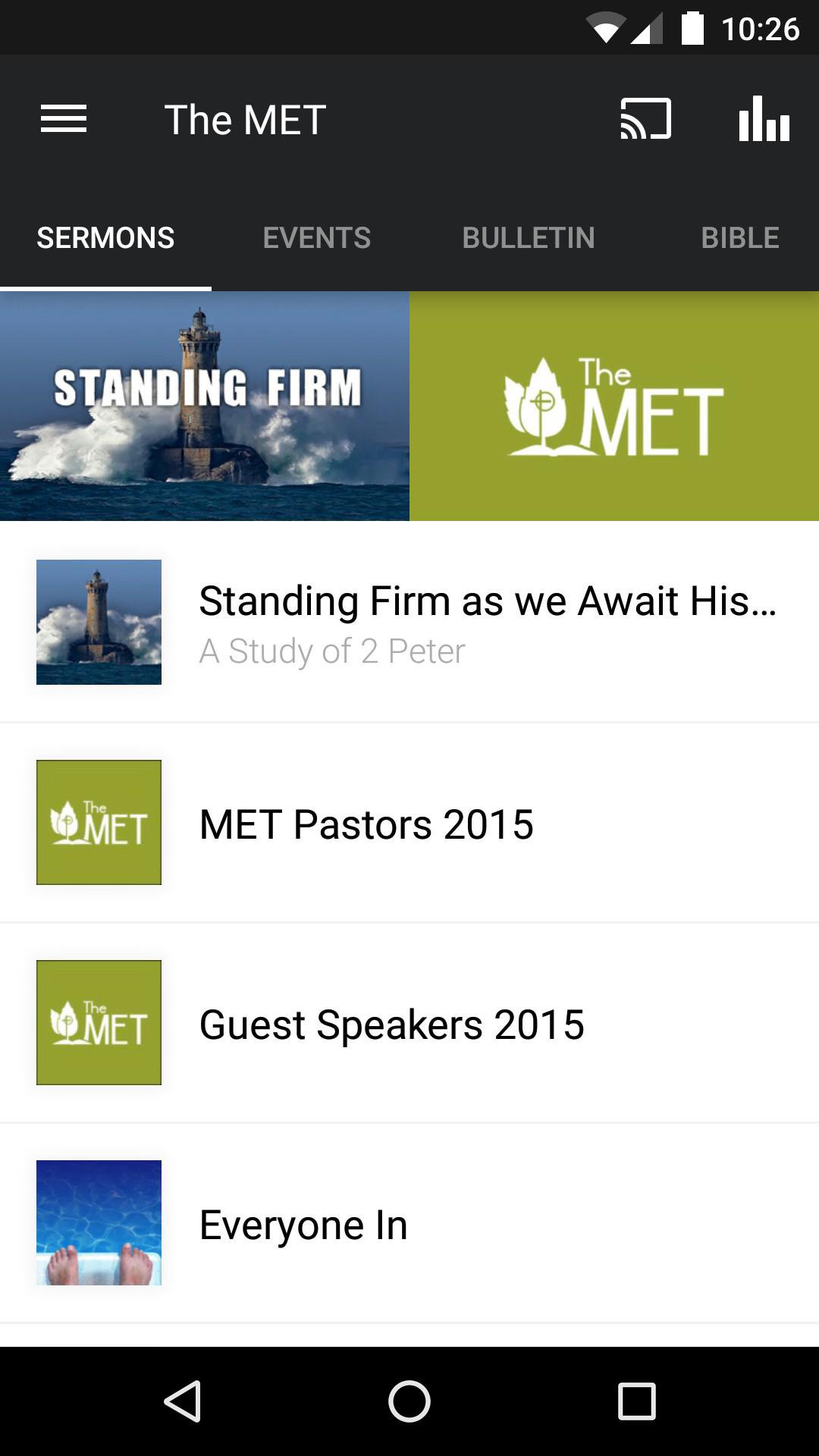Open Standing Firm as we Await His series

pos(487,622)
